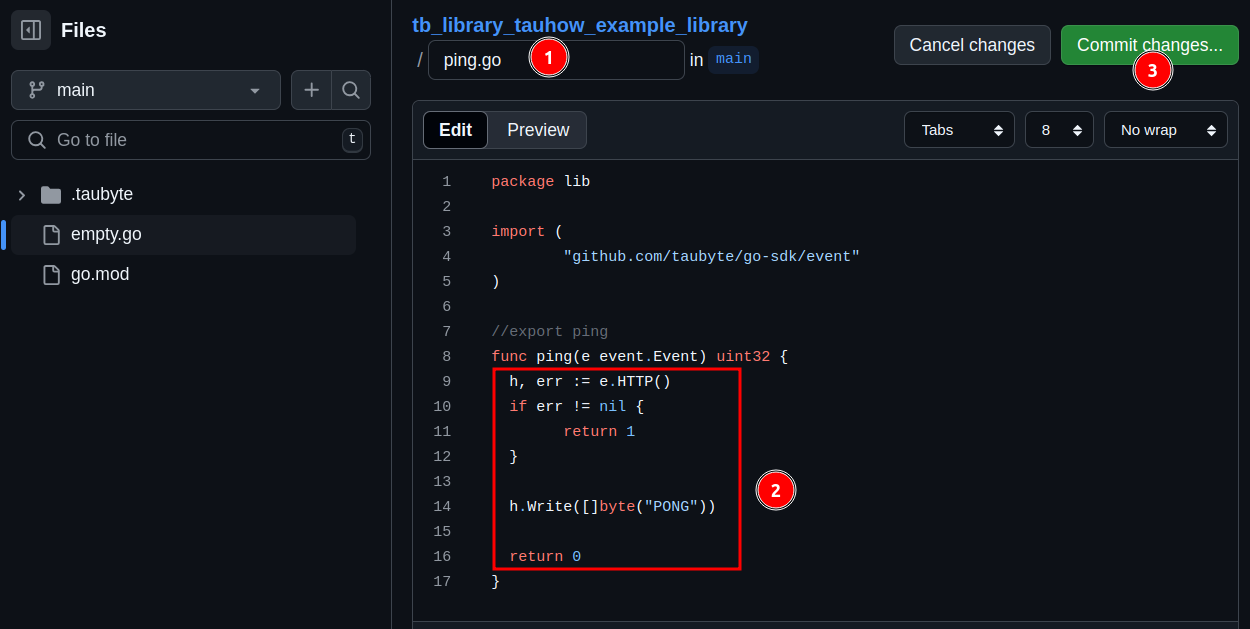Open the tb_library_tauhow_example_library repository link
This screenshot has width=1250, height=629.
point(579,25)
